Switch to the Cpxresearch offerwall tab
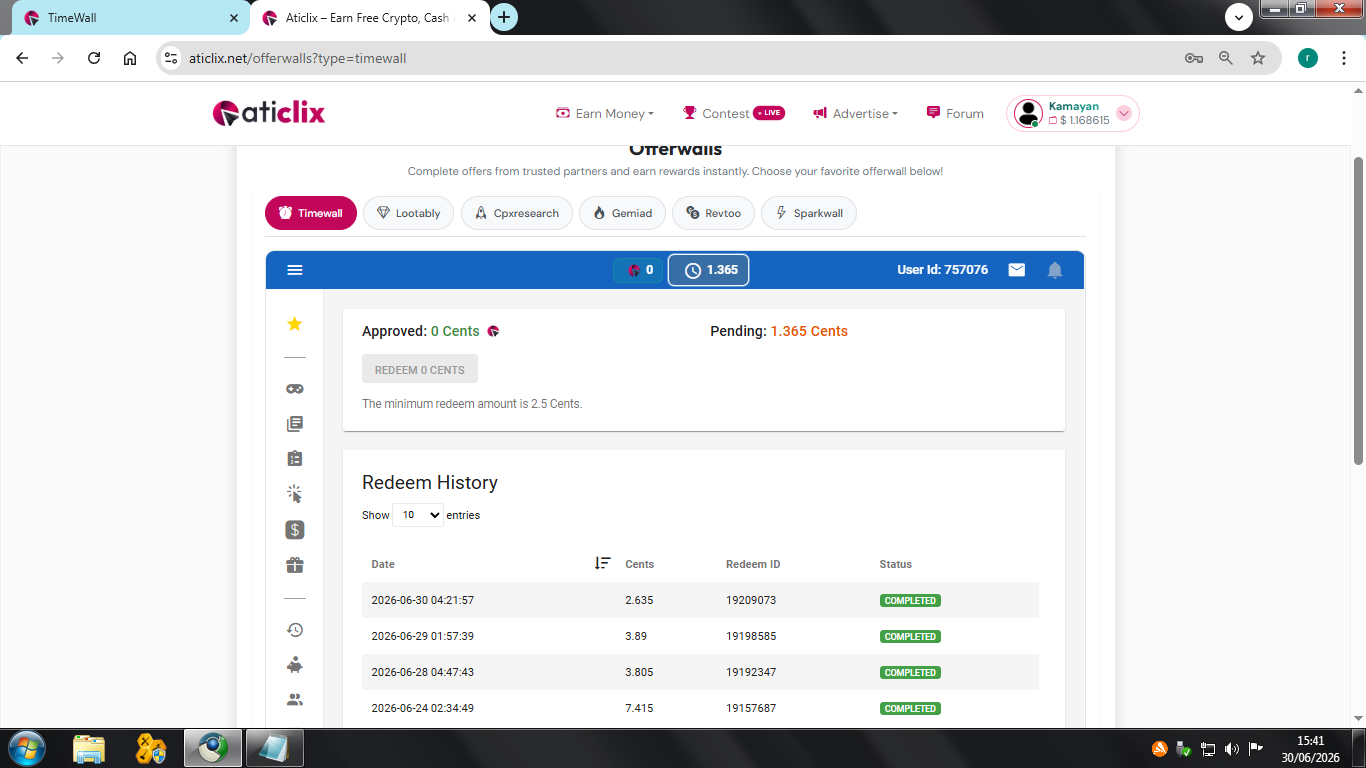1366x768 pixels. [x=517, y=213]
